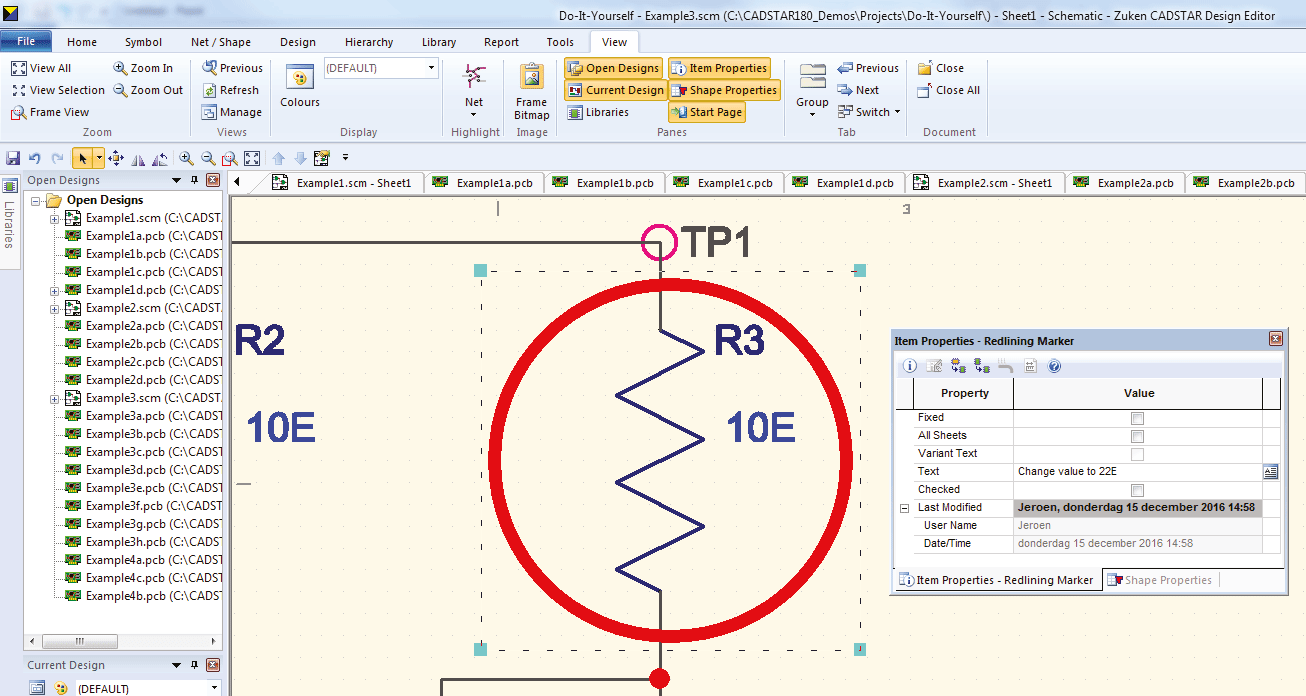
Task: Click the first component link icon in Item Properties
Action: coord(958,367)
